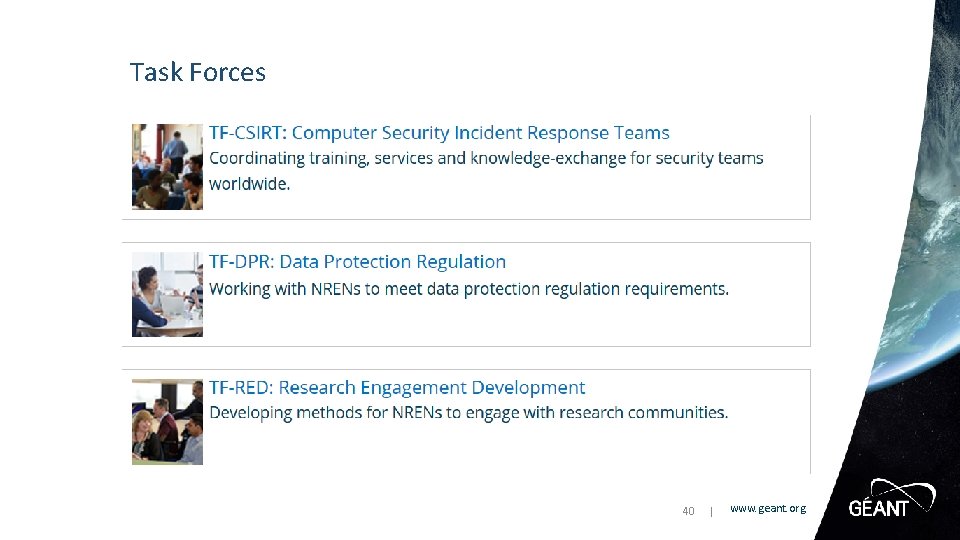The width and height of the screenshot is (960, 540).
Task: Click the vertical bar separator beside page number
Action: click(x=711, y=511)
